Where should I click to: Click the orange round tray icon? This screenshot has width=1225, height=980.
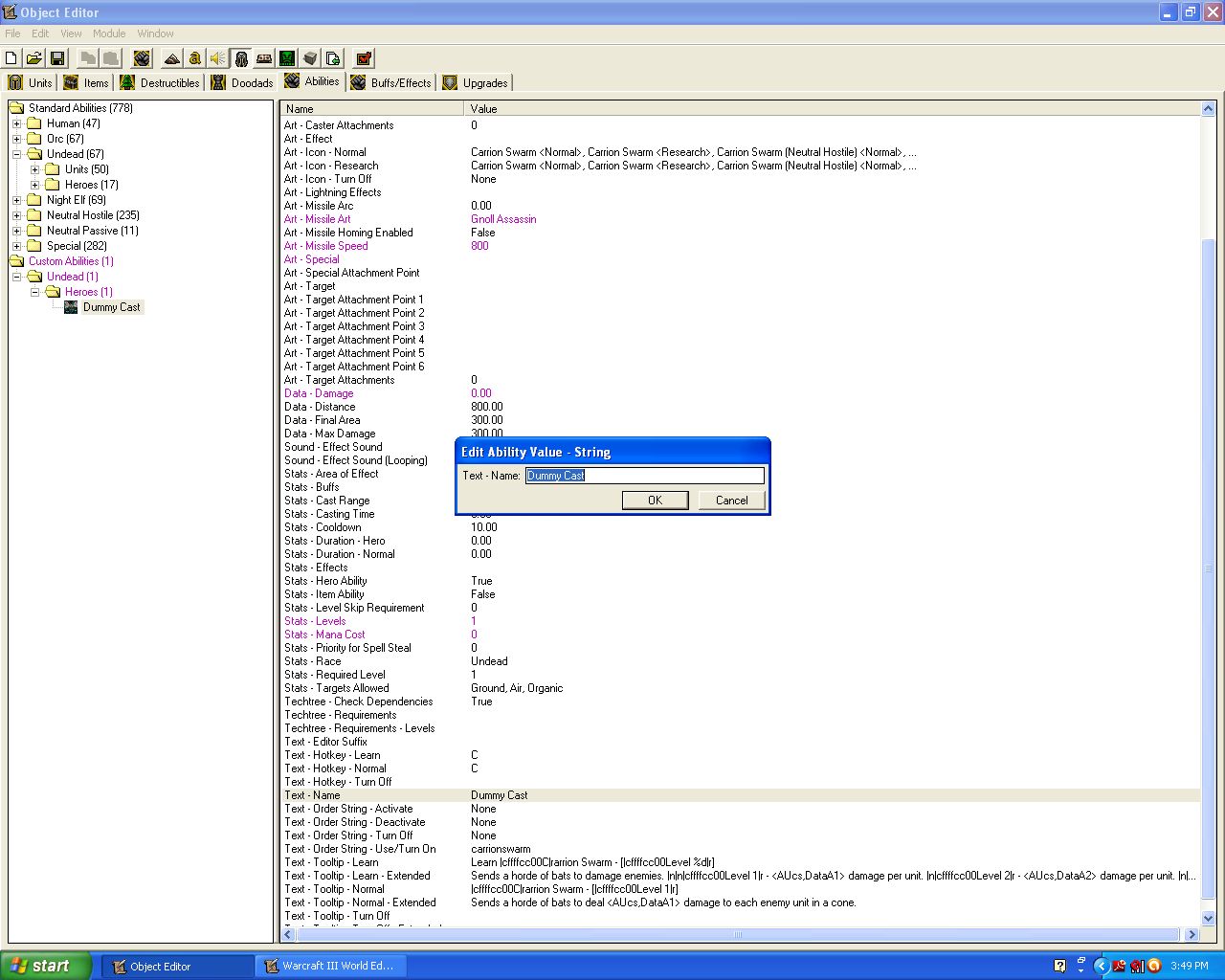[x=1153, y=966]
